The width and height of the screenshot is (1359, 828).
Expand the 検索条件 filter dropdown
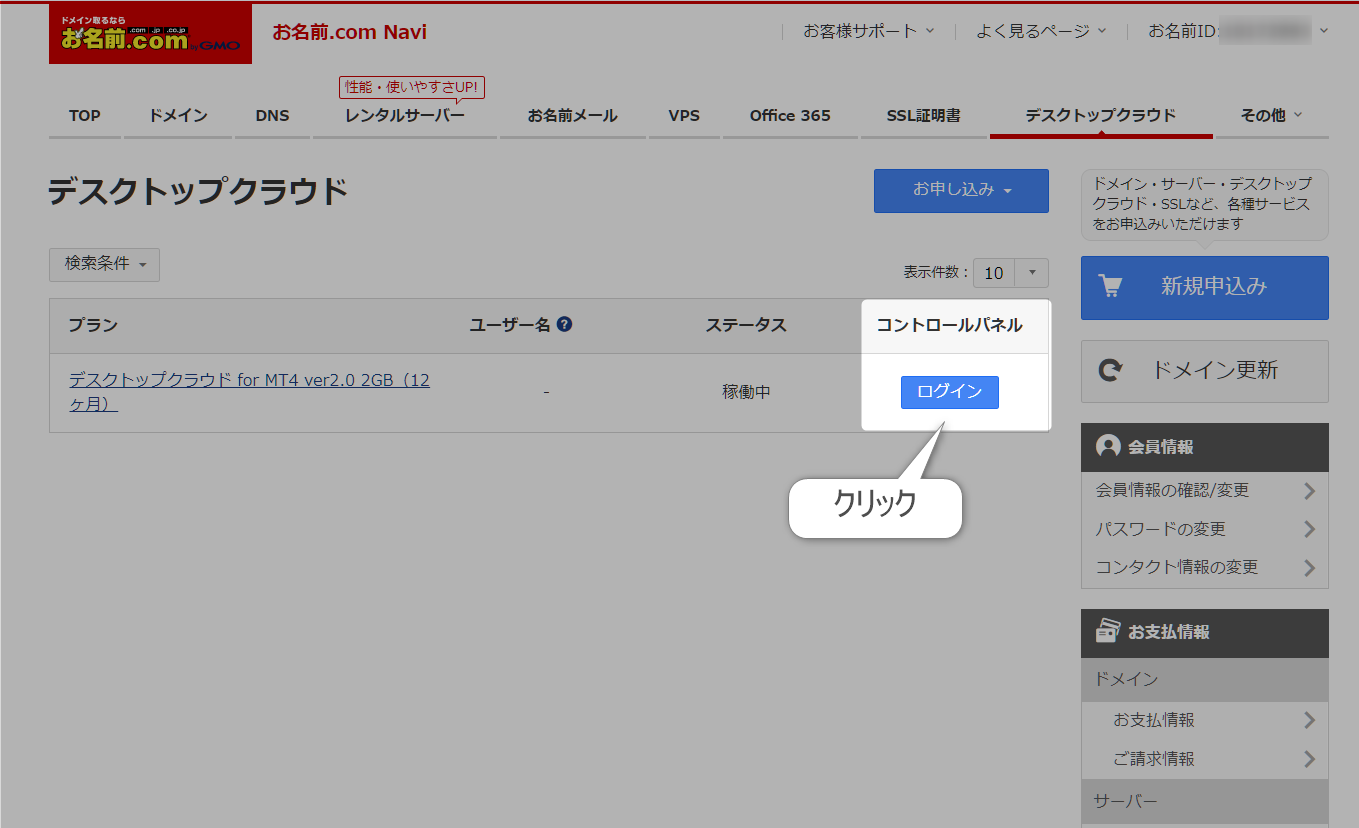104,264
